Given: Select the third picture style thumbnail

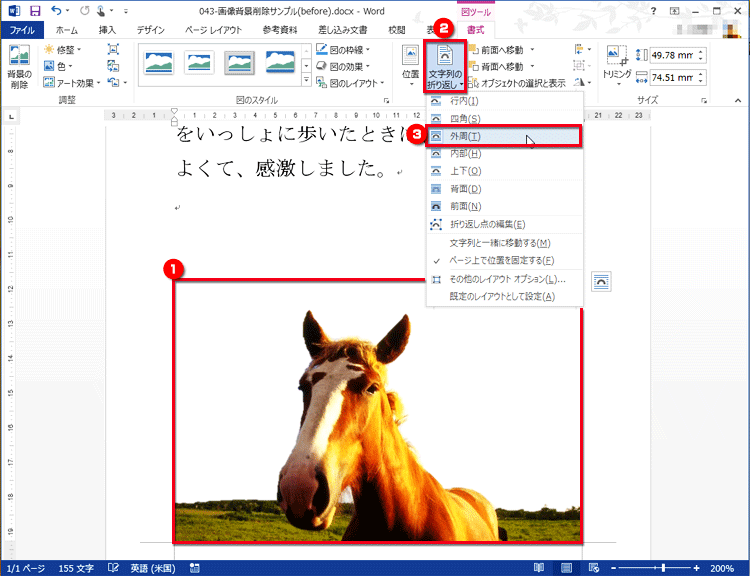Looking at the screenshot, I should pyautogui.click(x=239, y=62).
